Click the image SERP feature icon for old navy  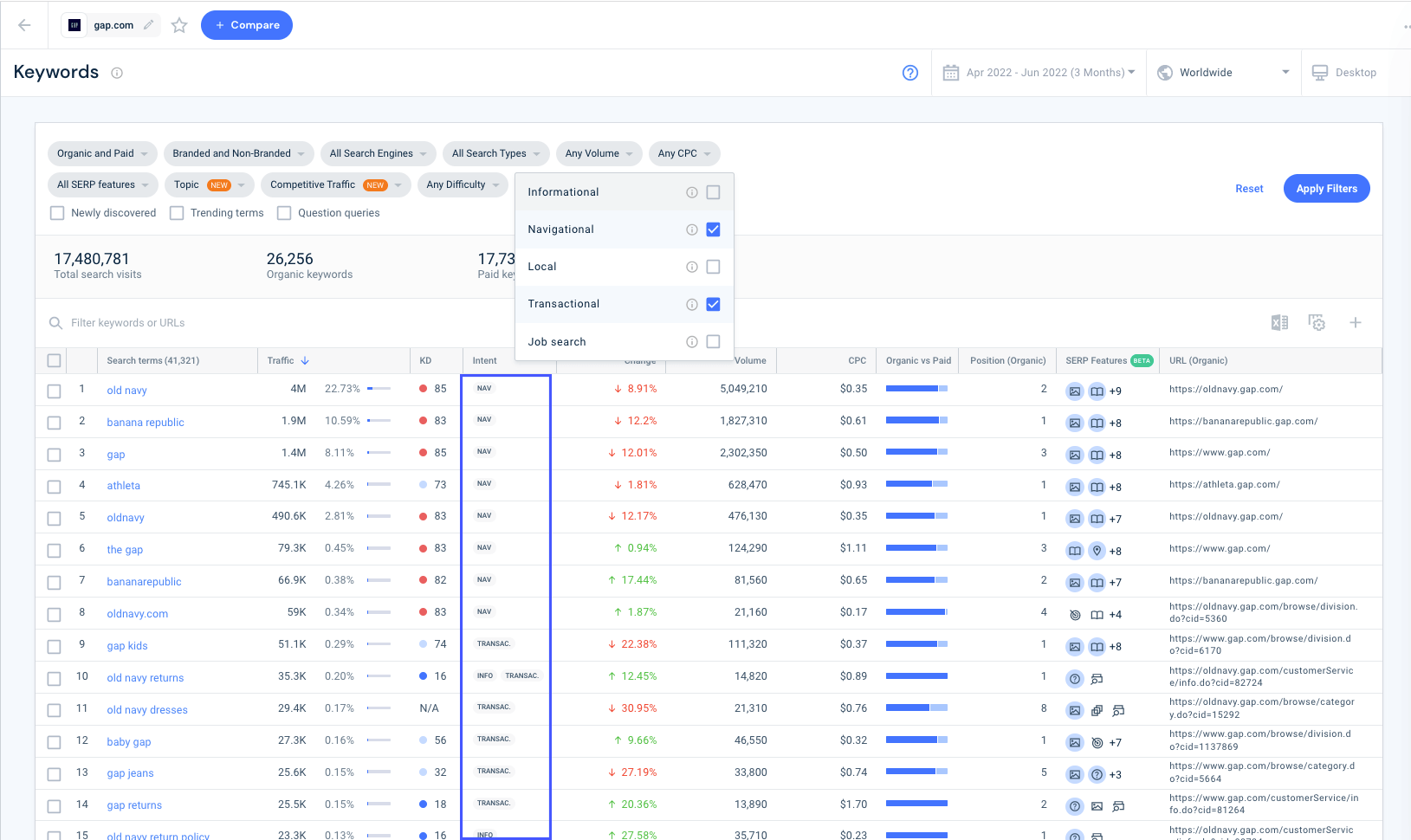[1075, 391]
